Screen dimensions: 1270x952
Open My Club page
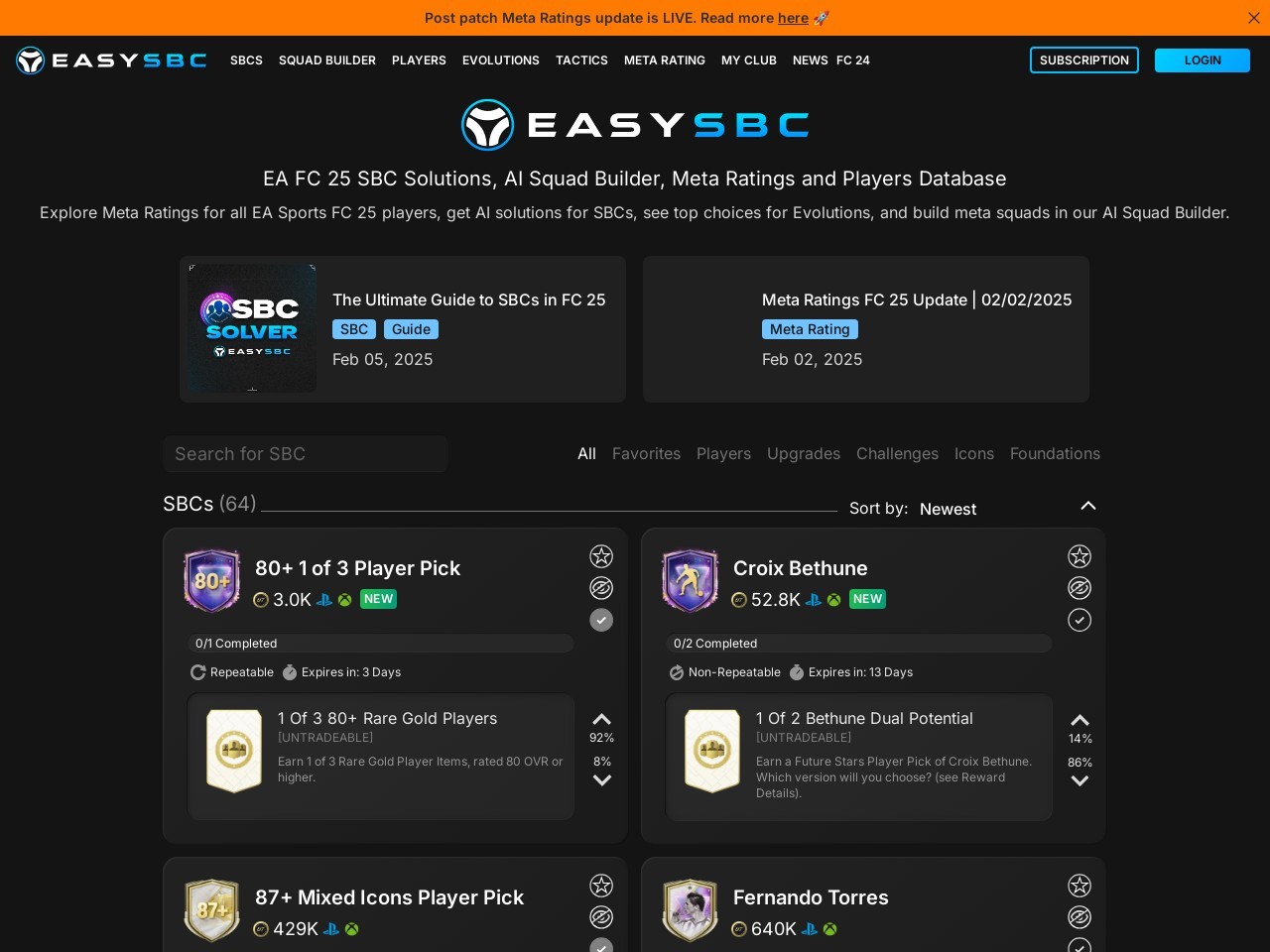[749, 60]
